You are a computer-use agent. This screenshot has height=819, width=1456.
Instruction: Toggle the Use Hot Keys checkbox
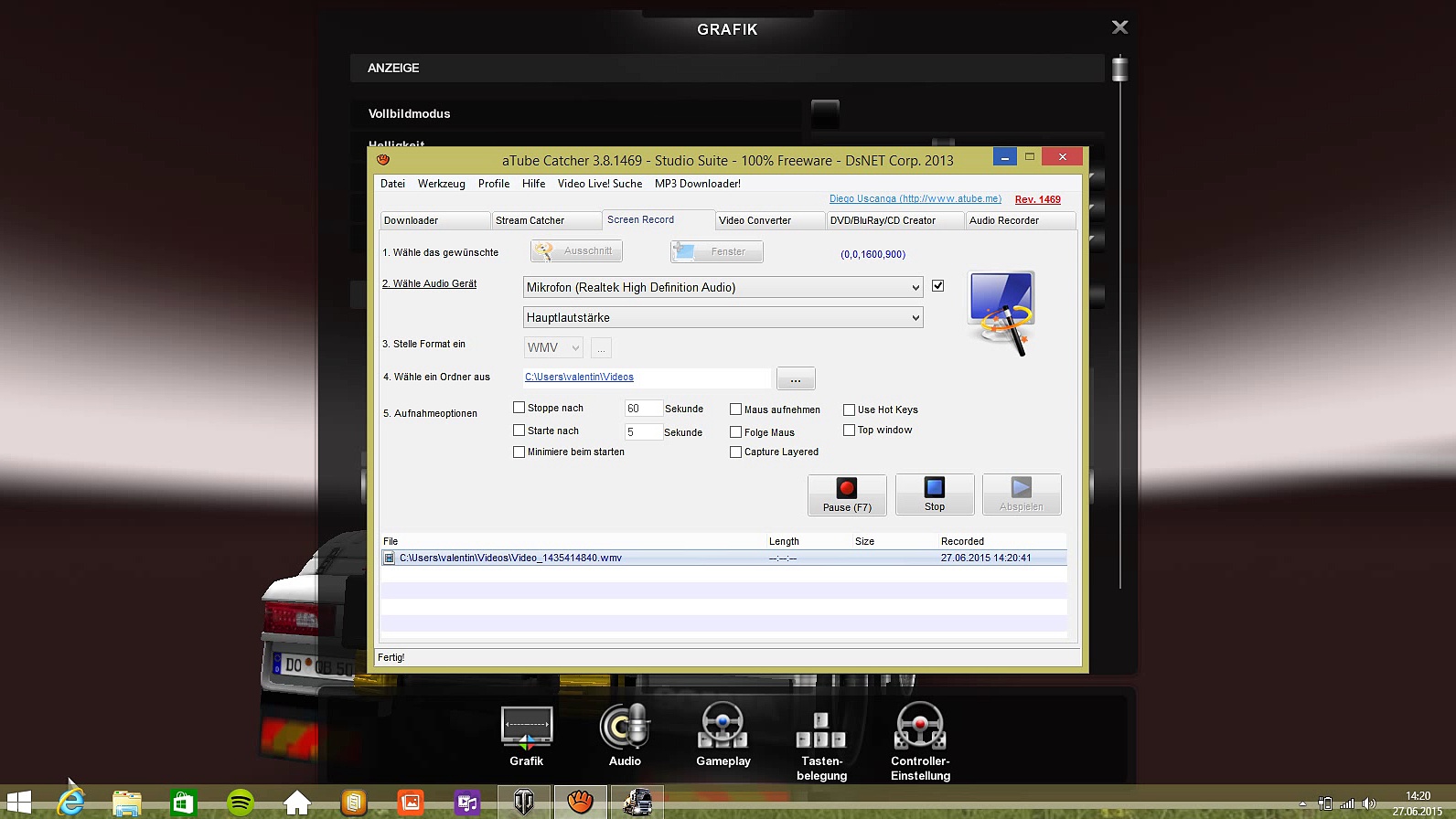tap(850, 409)
